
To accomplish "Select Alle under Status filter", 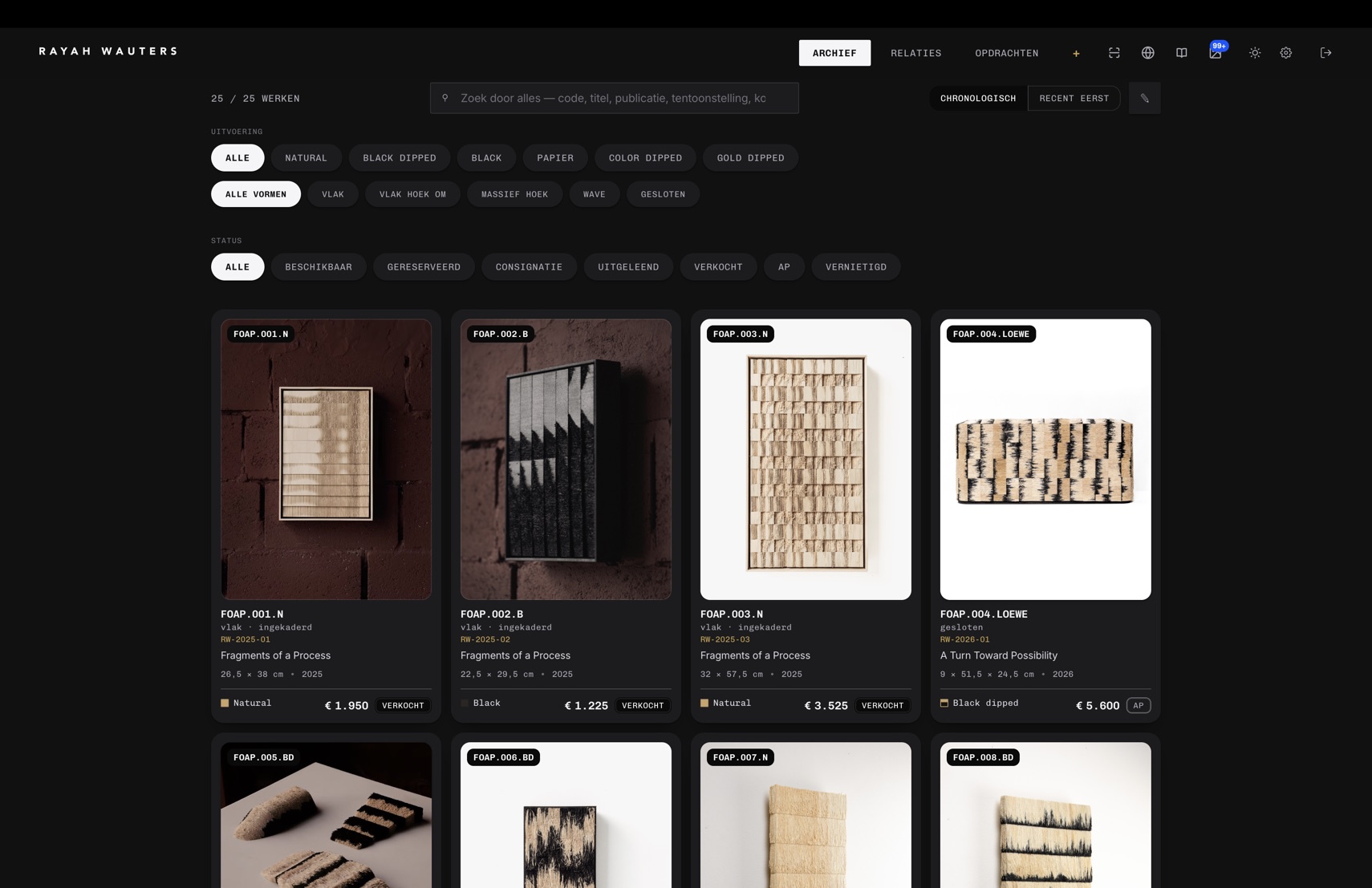I will [x=237, y=267].
